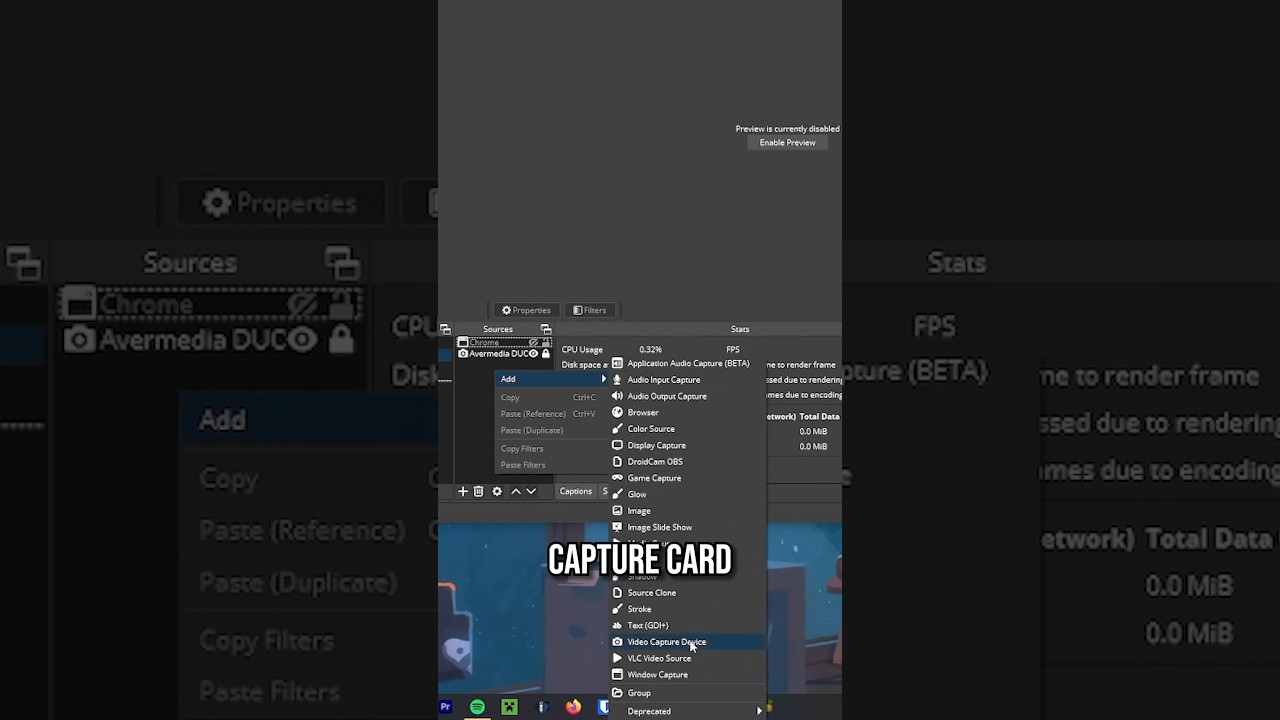
Task: Add a Display Capture source
Action: tap(688, 445)
